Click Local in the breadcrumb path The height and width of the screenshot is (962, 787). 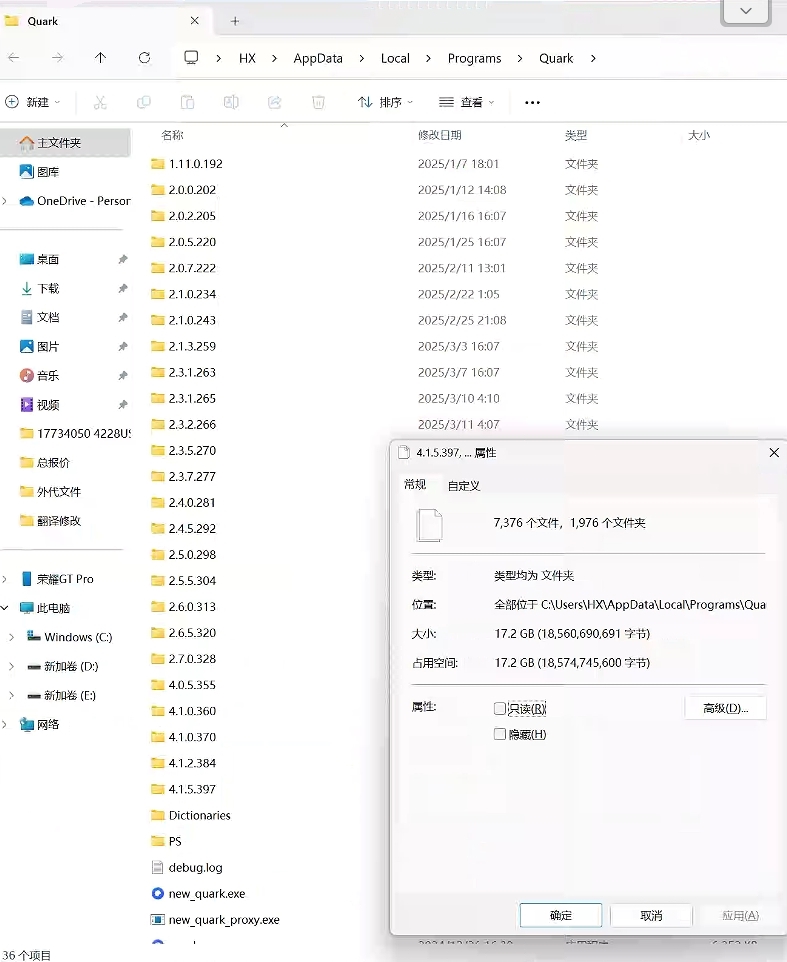tap(395, 58)
